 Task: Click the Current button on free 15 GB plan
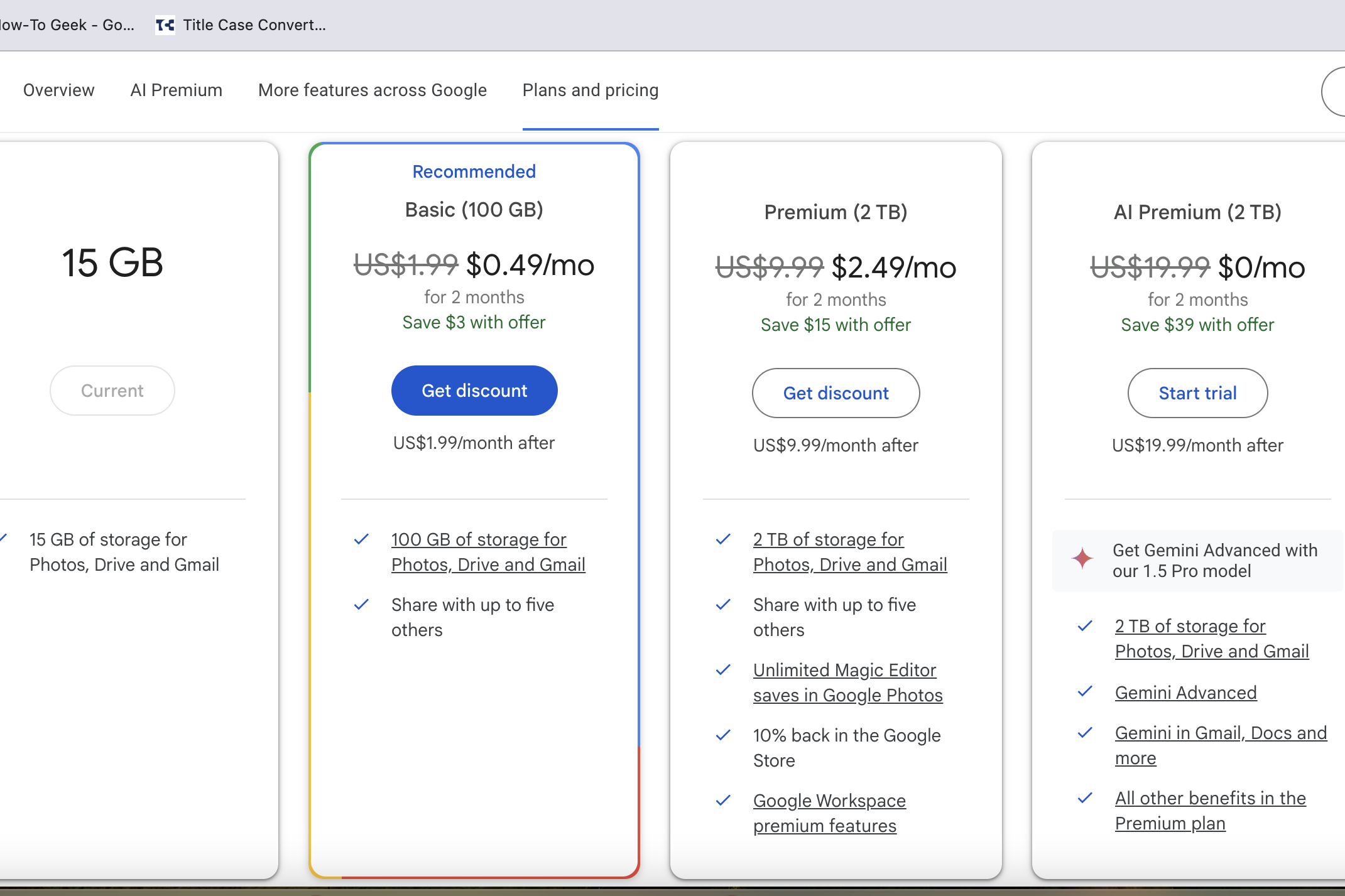click(112, 390)
